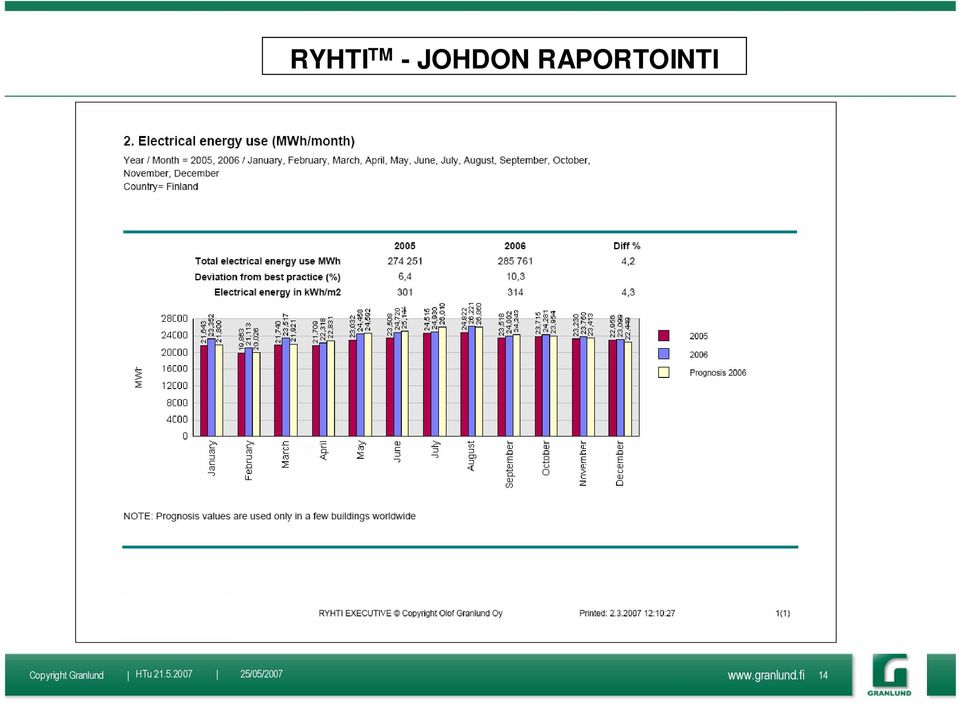959x714 pixels.
Task: Click the December axis label
Action: click(x=620, y=463)
